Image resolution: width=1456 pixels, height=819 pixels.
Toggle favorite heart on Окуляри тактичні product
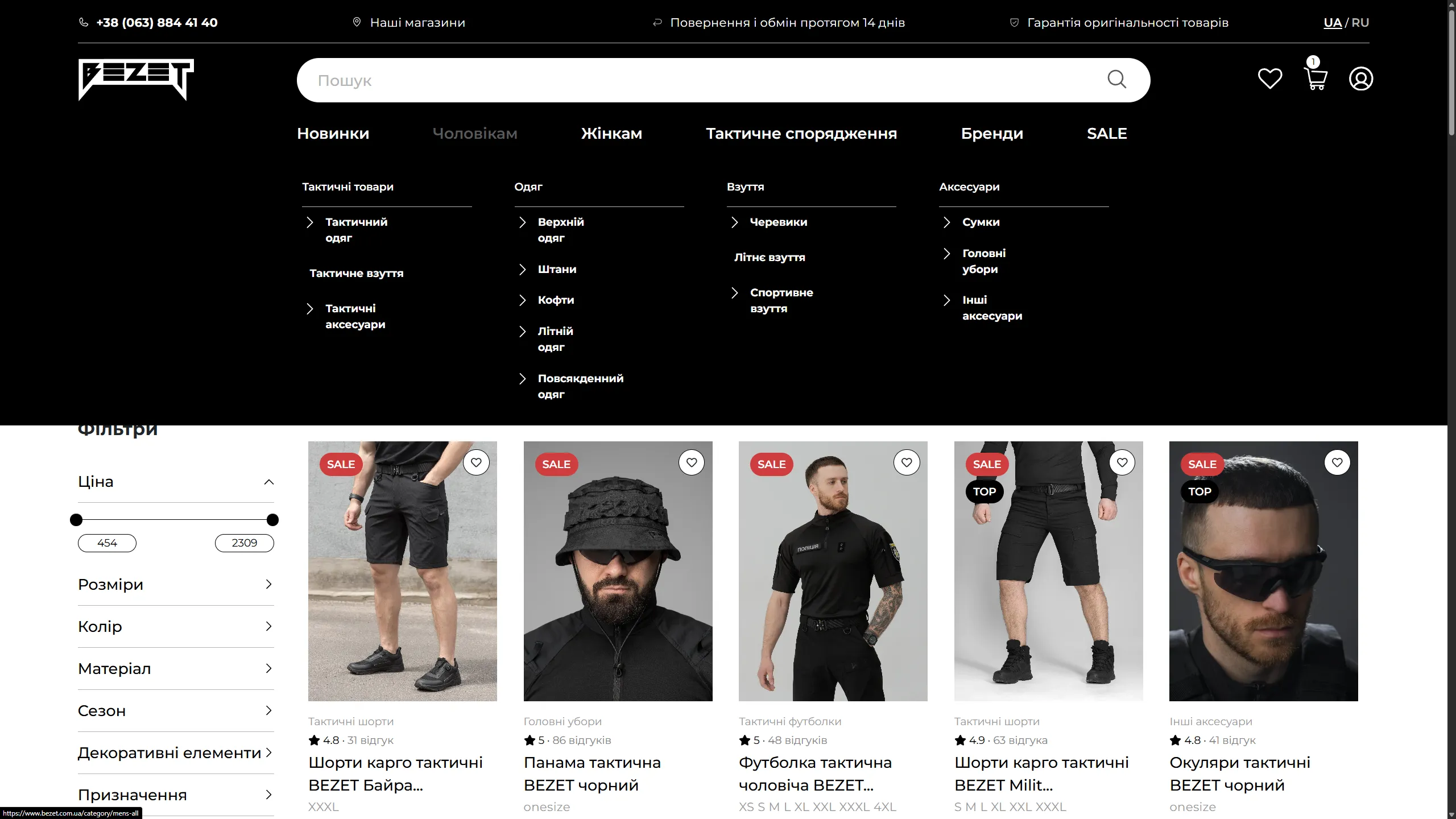tap(1337, 462)
